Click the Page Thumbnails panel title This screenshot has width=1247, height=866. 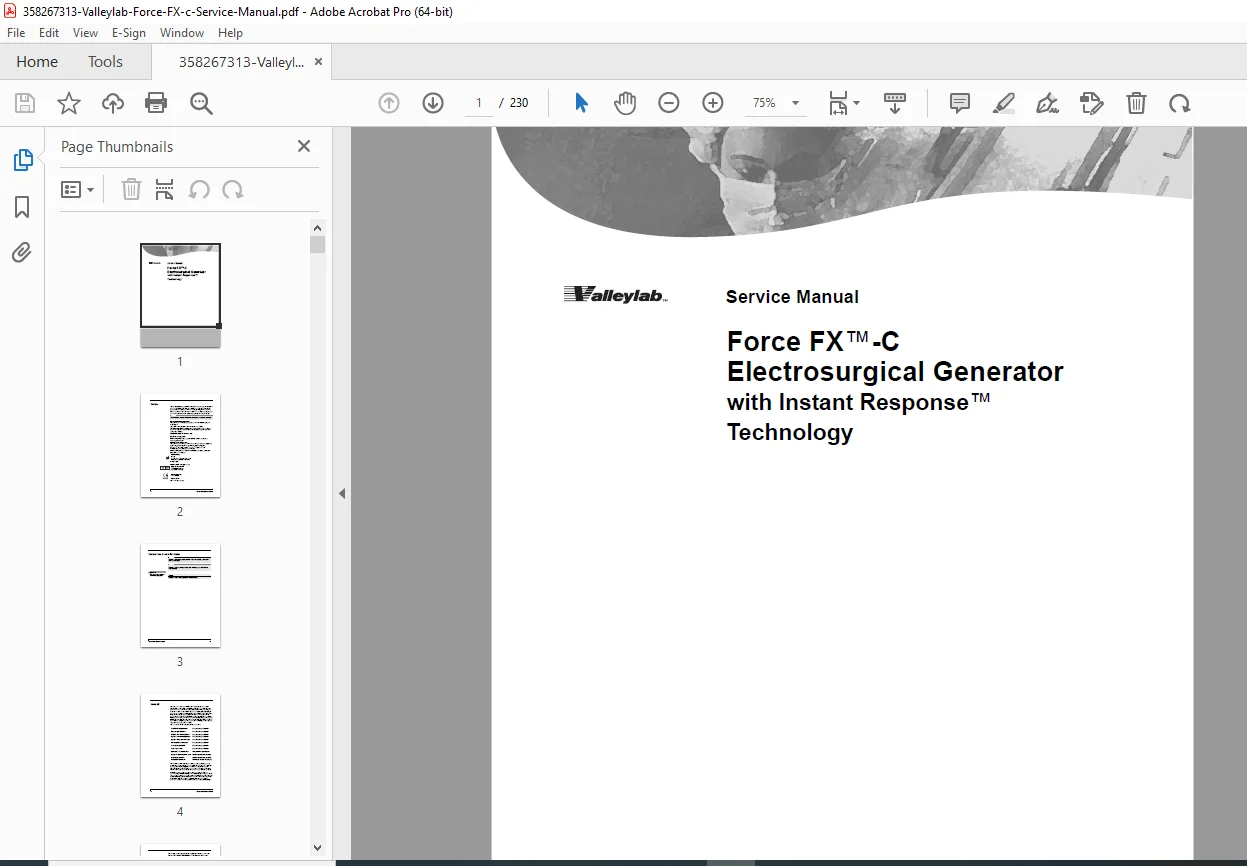(x=117, y=146)
